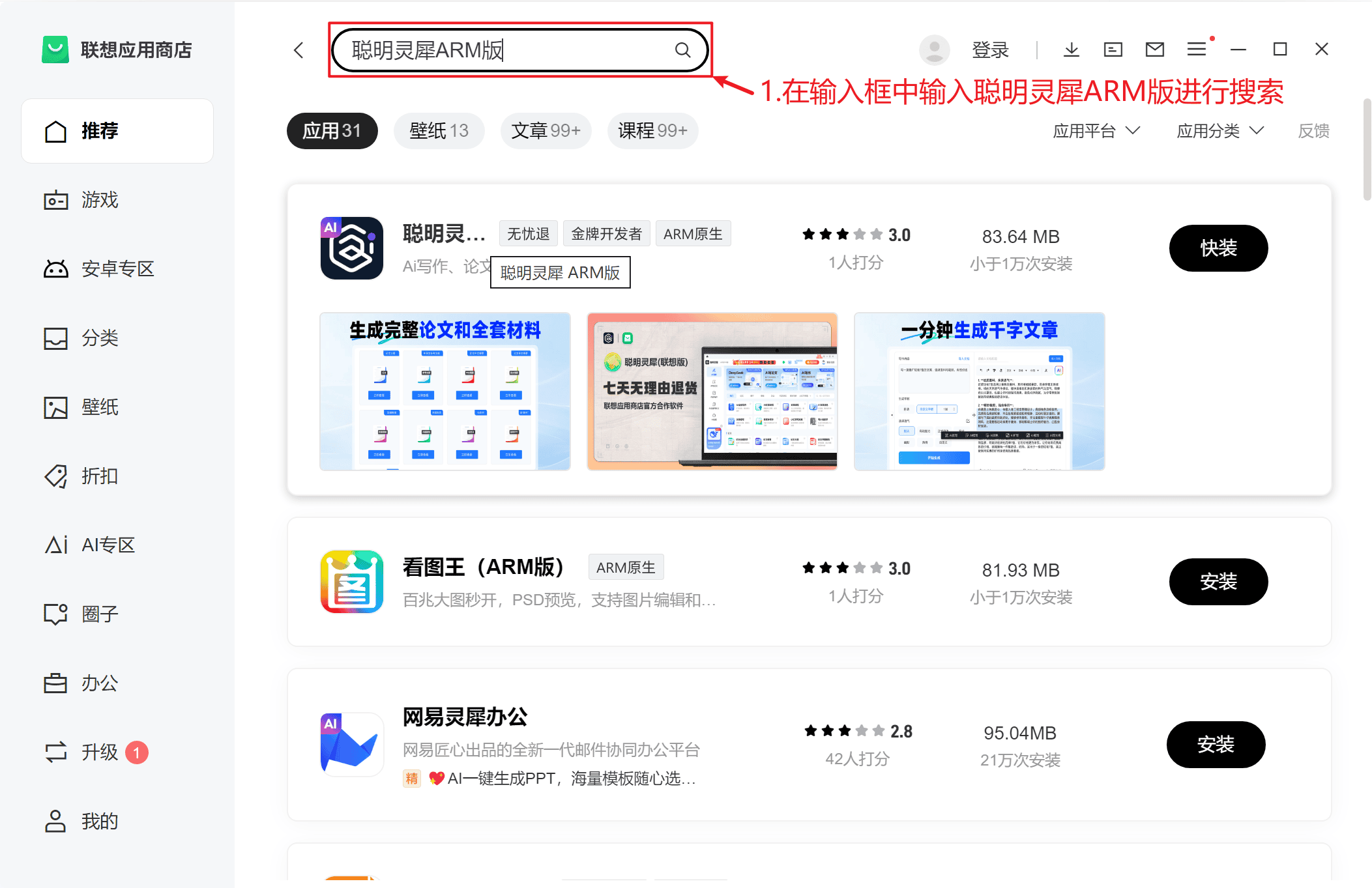Screen dimensions: 1372x888
Task: Open the hamburger menu icon
Action: coord(1197,50)
